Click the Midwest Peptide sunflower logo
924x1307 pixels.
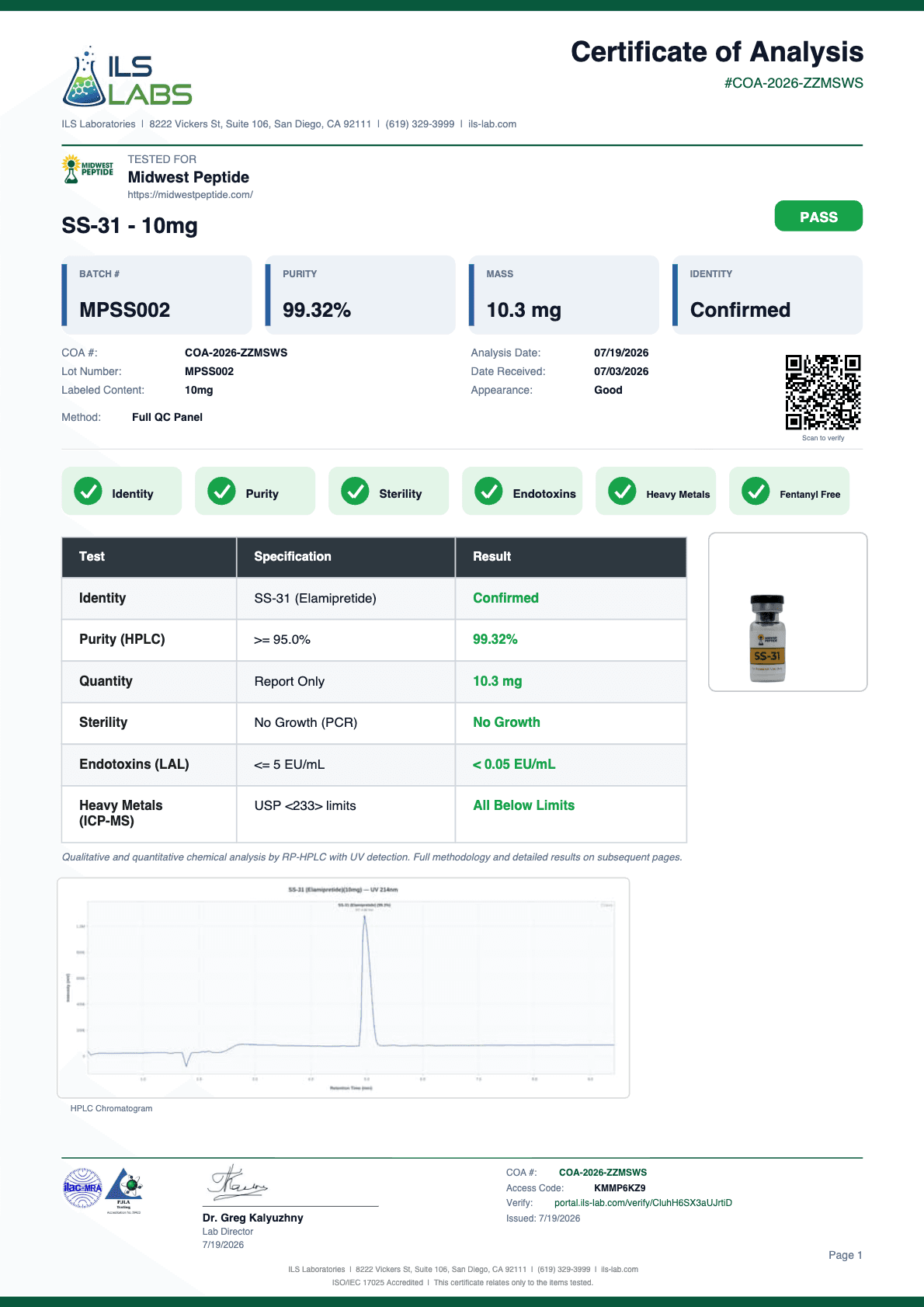(x=87, y=169)
